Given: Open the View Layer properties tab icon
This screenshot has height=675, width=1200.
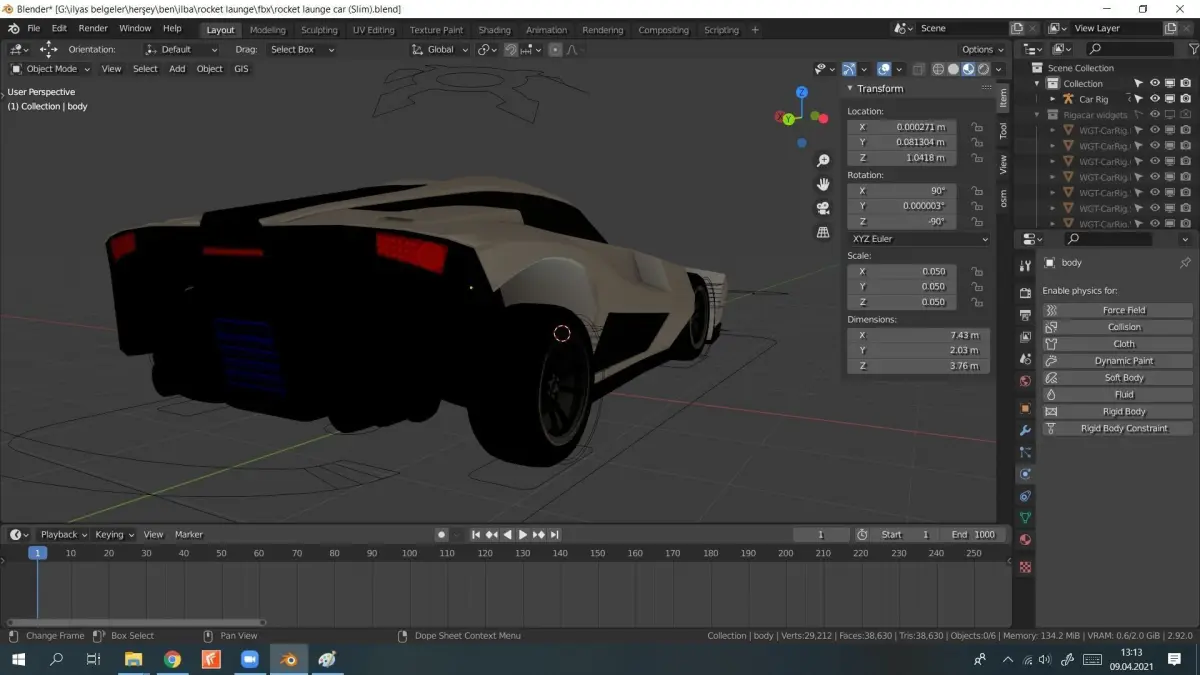Looking at the screenshot, I should click(x=1025, y=337).
